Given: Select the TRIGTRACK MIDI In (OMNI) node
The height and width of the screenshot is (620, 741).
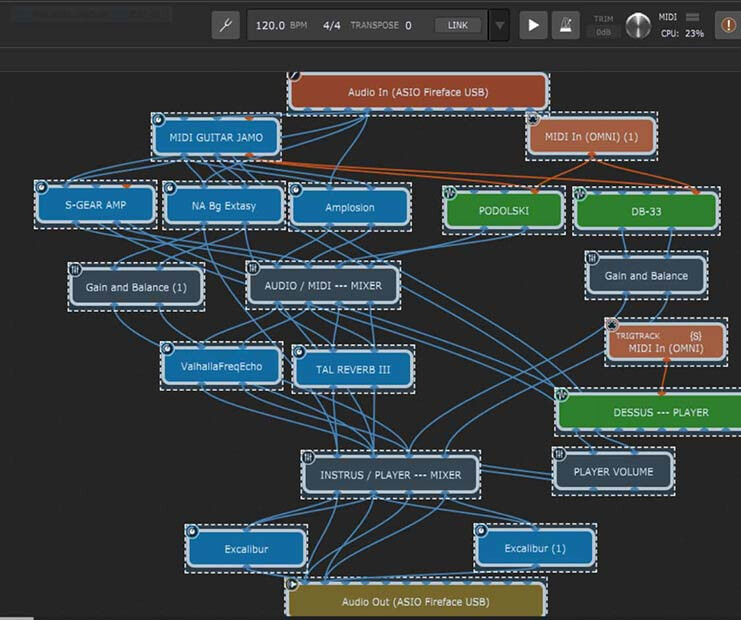Looking at the screenshot, I should (x=666, y=343).
